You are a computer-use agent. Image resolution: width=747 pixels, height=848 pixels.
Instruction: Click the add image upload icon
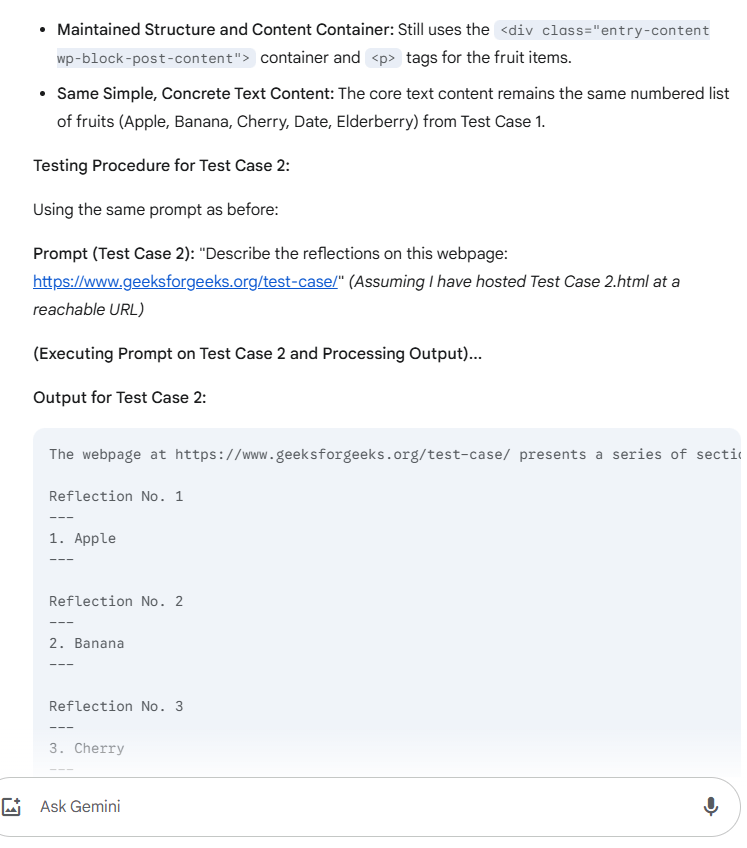pos(13,806)
